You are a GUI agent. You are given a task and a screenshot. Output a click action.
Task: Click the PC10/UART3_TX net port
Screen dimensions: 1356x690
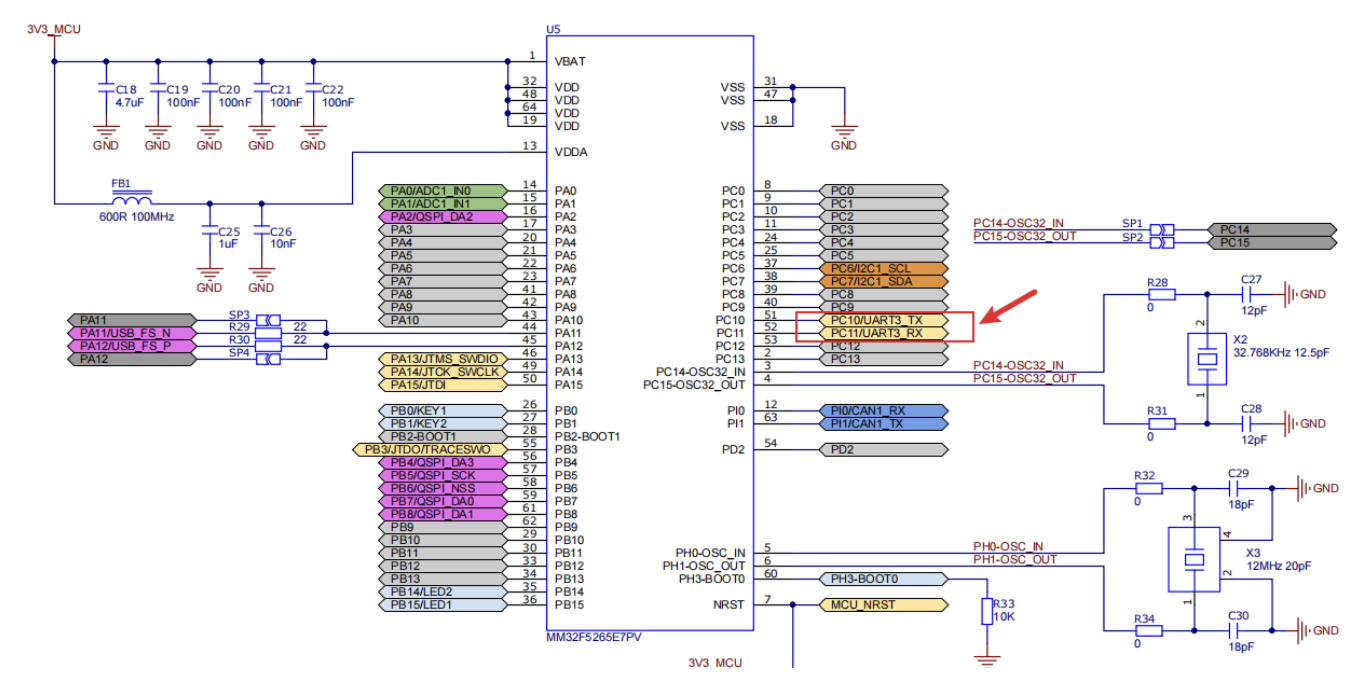coord(884,320)
